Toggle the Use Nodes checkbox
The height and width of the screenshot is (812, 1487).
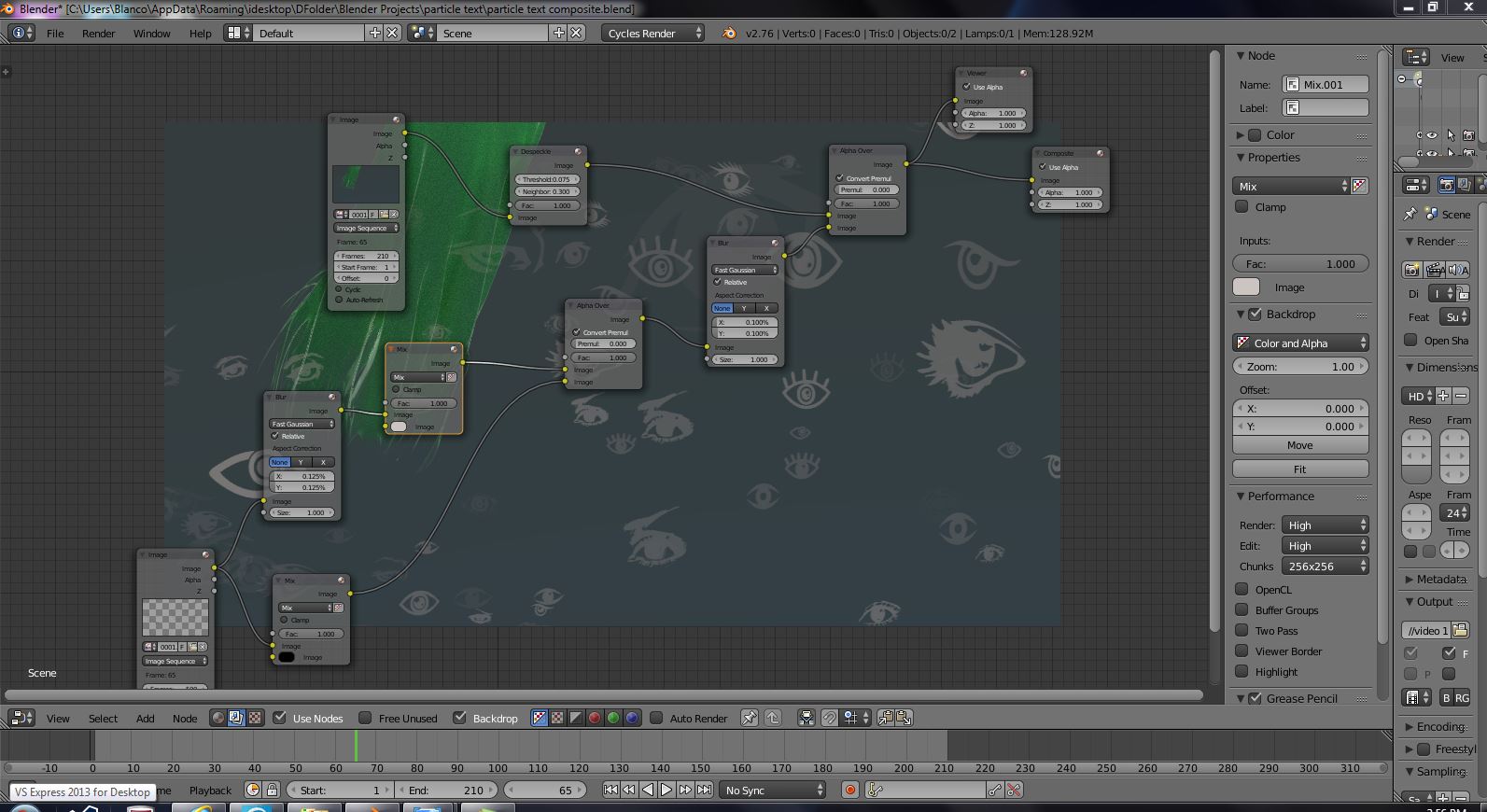tap(279, 718)
